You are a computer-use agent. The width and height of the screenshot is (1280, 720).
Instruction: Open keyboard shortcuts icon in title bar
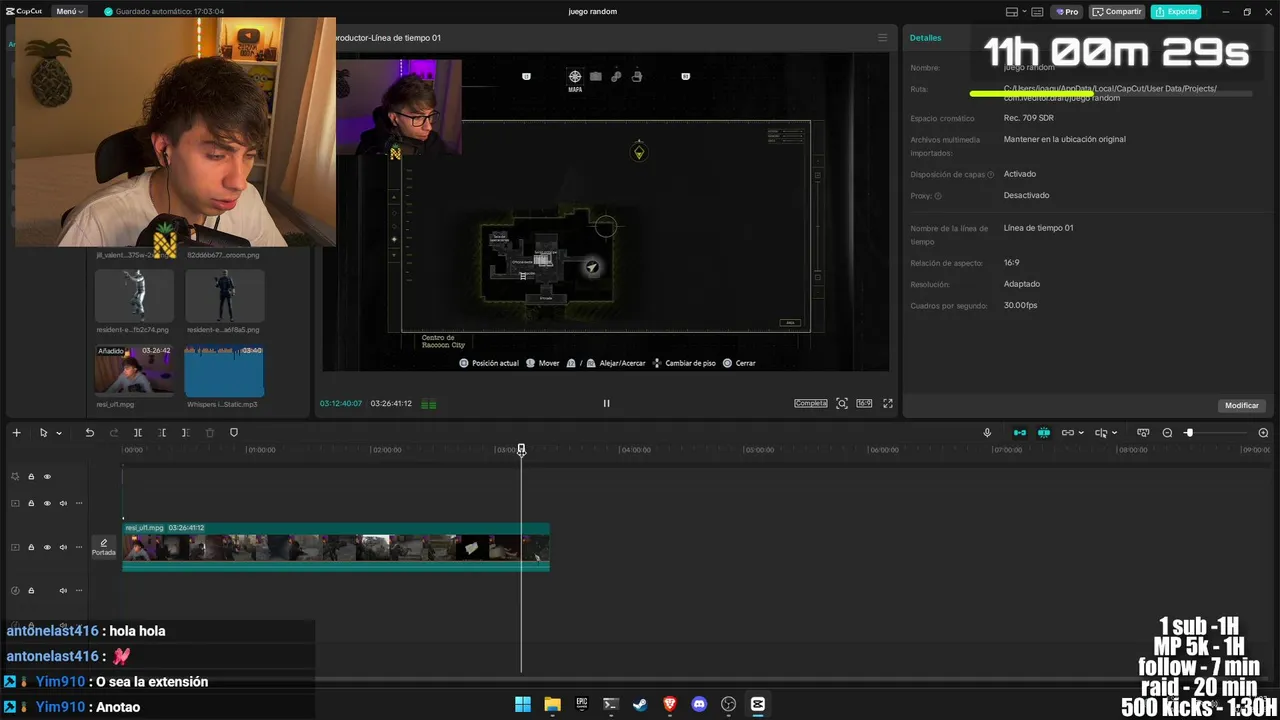pos(1039,12)
